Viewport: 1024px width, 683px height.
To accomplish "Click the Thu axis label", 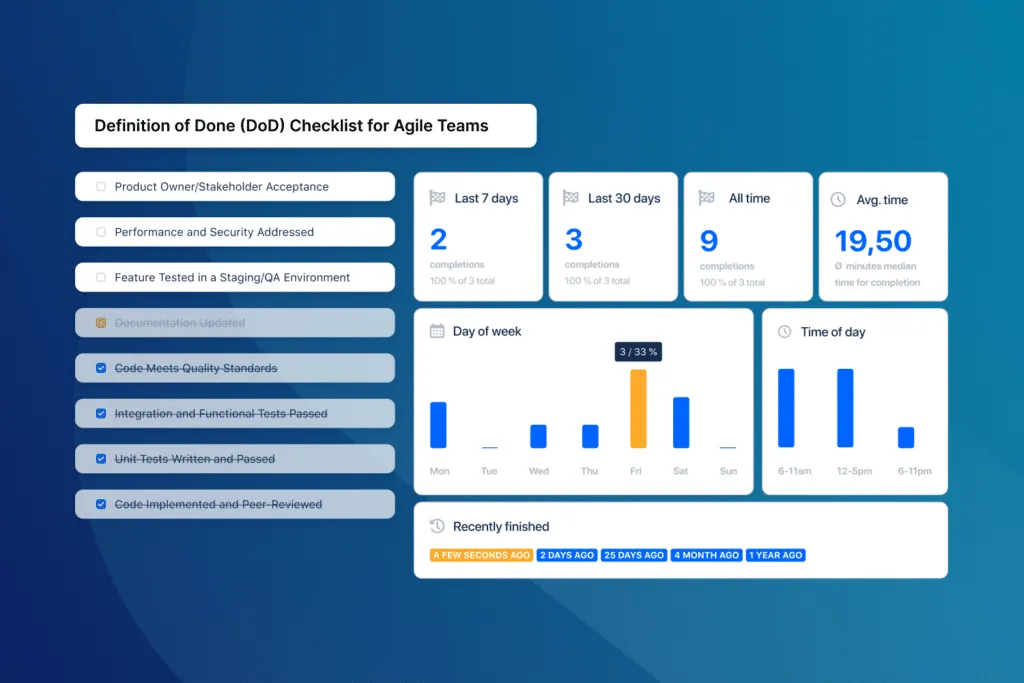I will click(590, 471).
